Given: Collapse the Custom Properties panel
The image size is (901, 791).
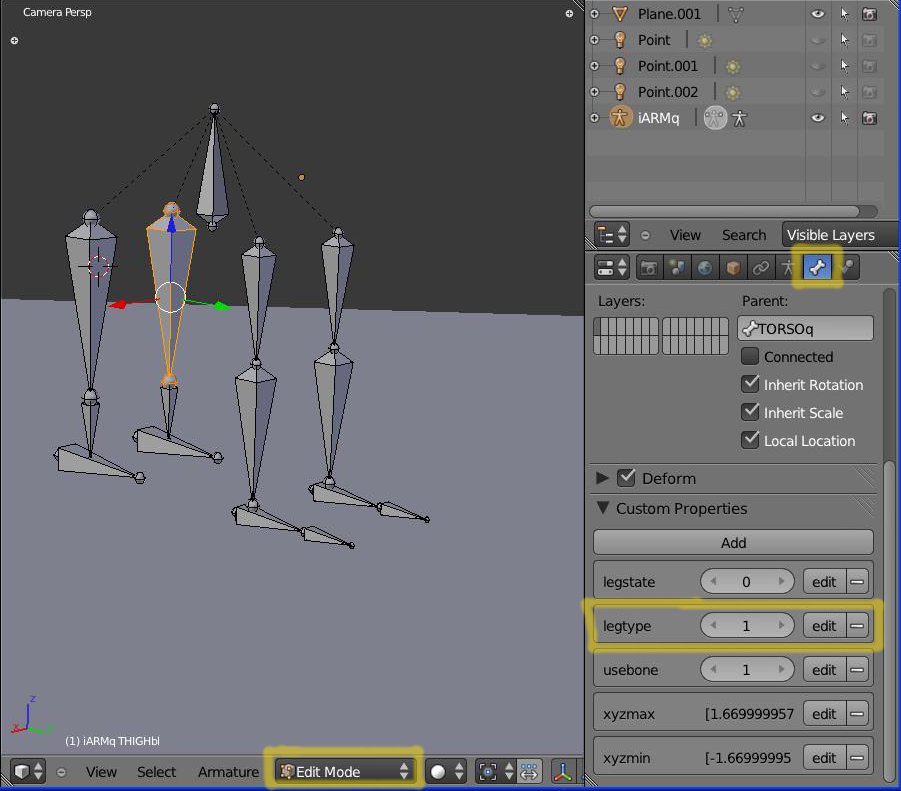Looking at the screenshot, I should tap(602, 509).
